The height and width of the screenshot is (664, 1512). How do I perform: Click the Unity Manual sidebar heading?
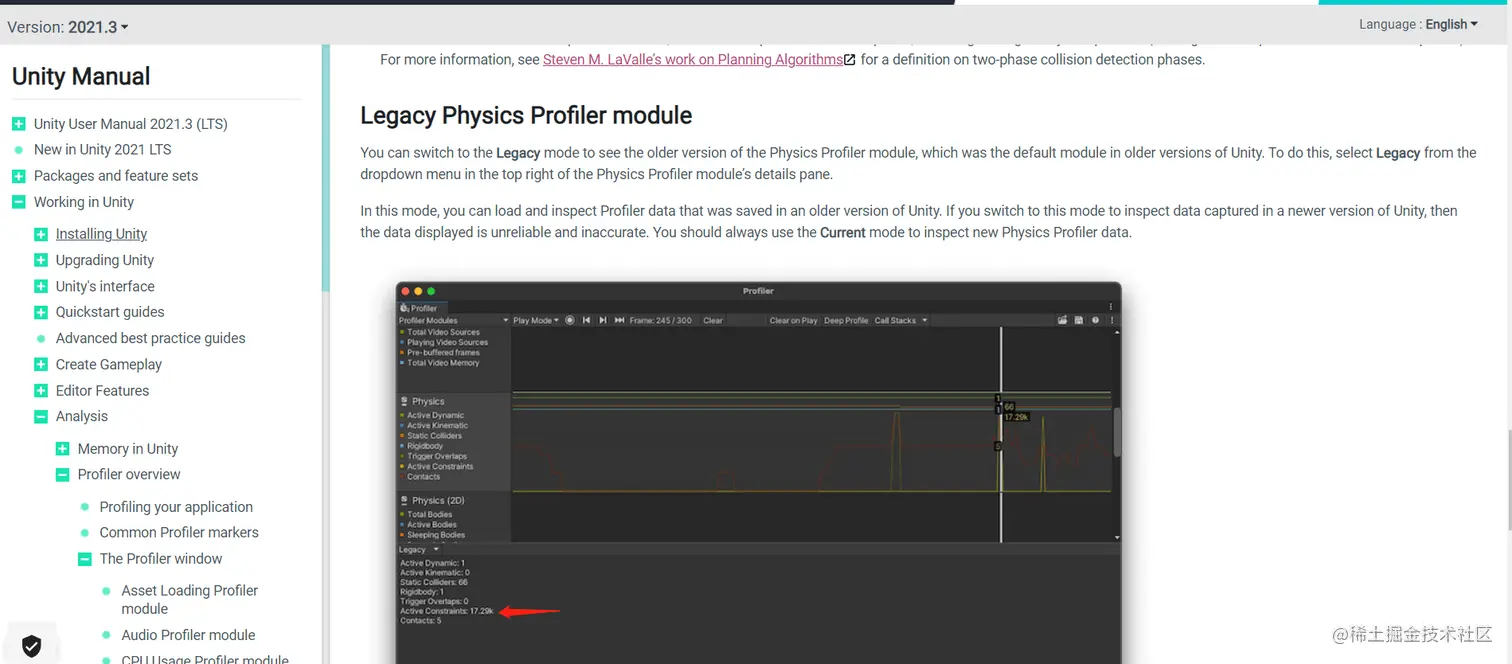click(x=81, y=77)
